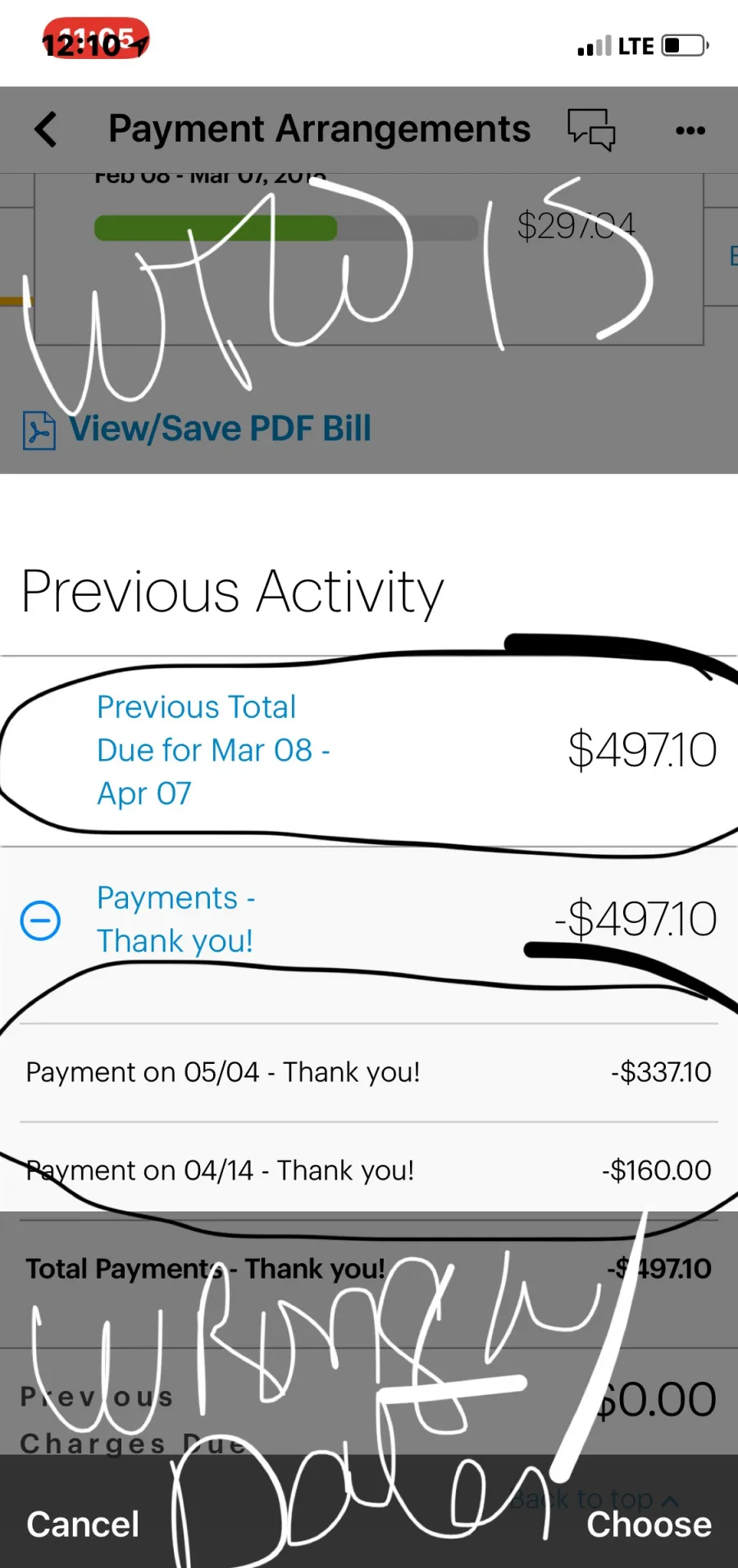
Task: Collapse the Payments section with minus icon
Action: pos(40,920)
